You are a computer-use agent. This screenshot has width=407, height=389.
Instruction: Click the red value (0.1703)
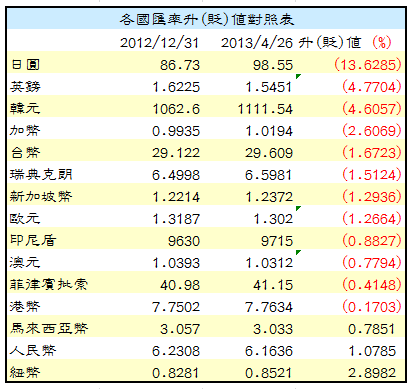(372, 307)
